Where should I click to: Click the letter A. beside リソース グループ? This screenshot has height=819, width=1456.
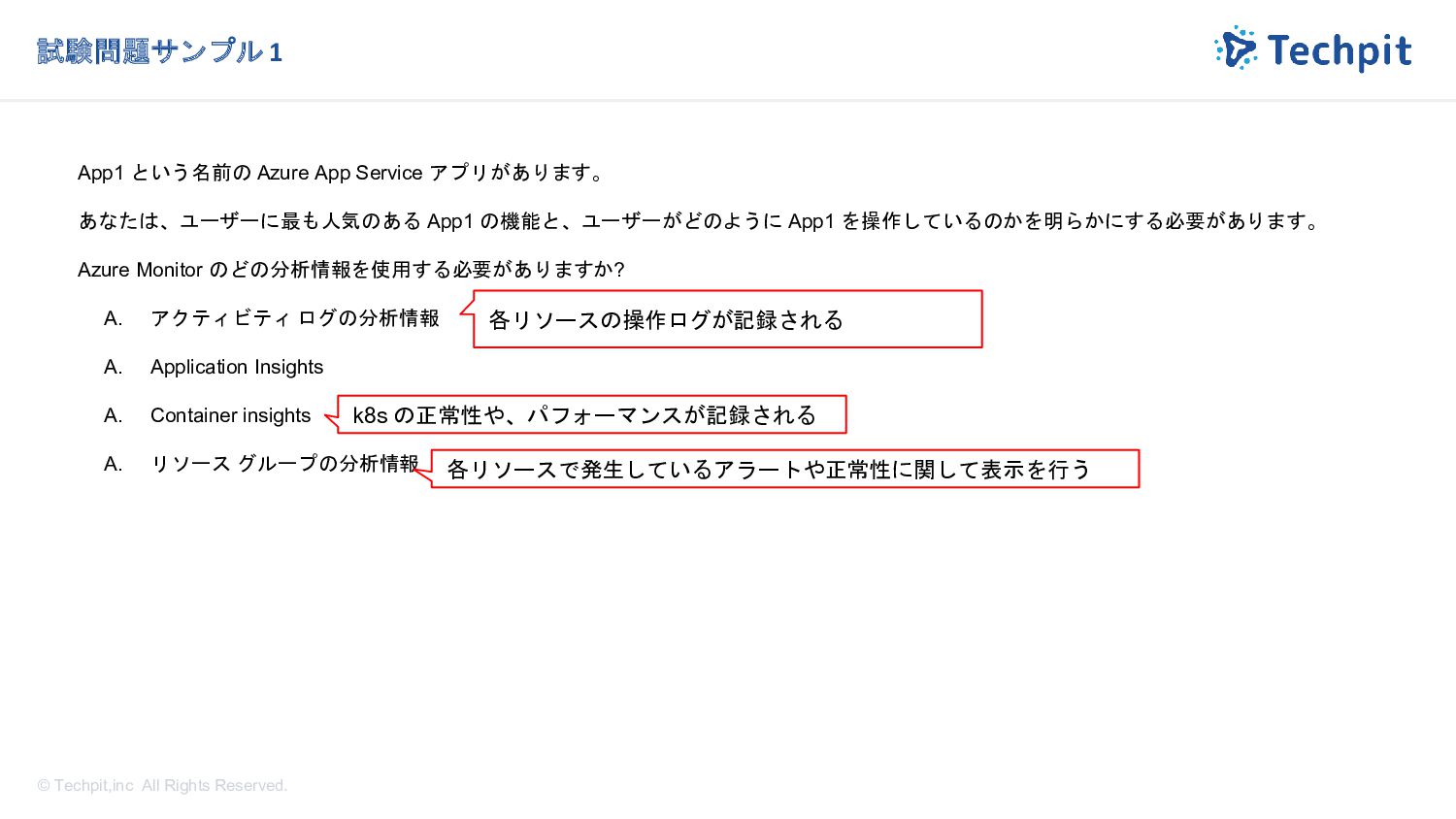pyautogui.click(x=114, y=464)
